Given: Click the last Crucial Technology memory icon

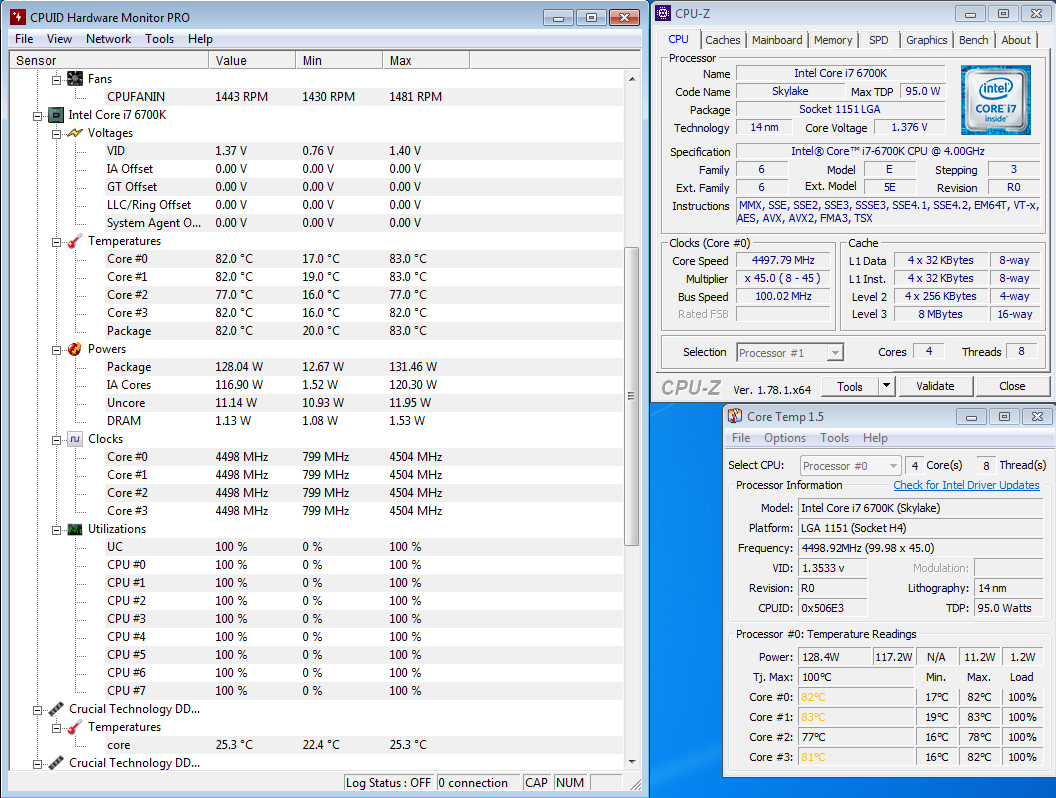Looking at the screenshot, I should 56,763.
